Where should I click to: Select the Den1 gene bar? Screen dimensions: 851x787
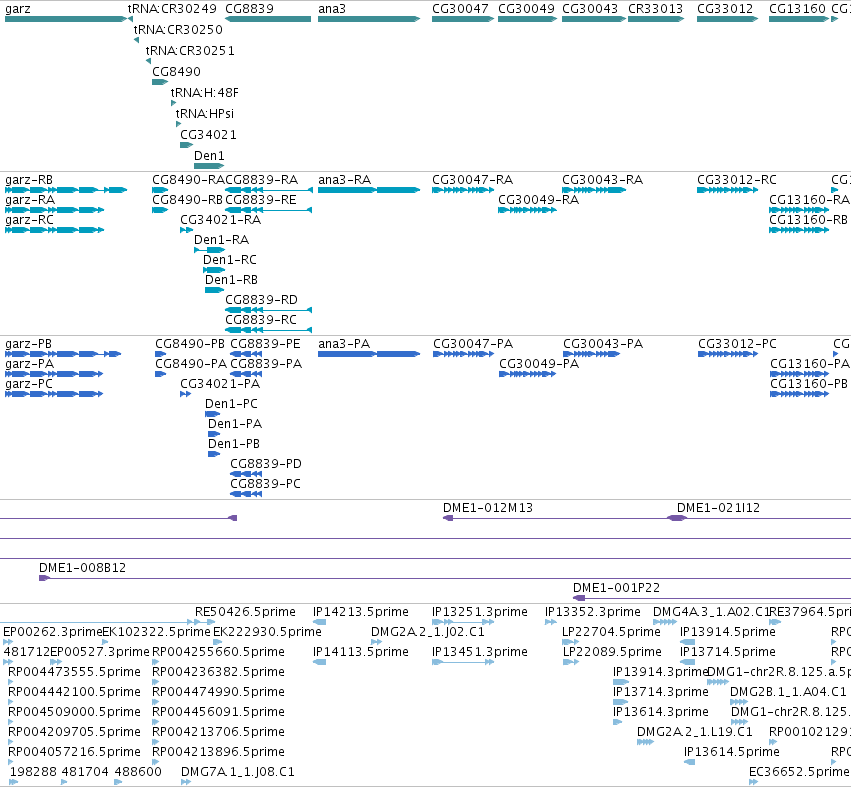[x=209, y=166]
